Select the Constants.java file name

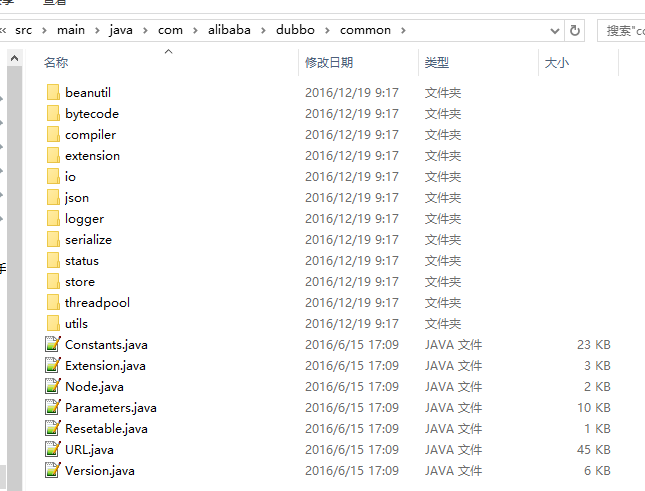pyautogui.click(x=106, y=345)
